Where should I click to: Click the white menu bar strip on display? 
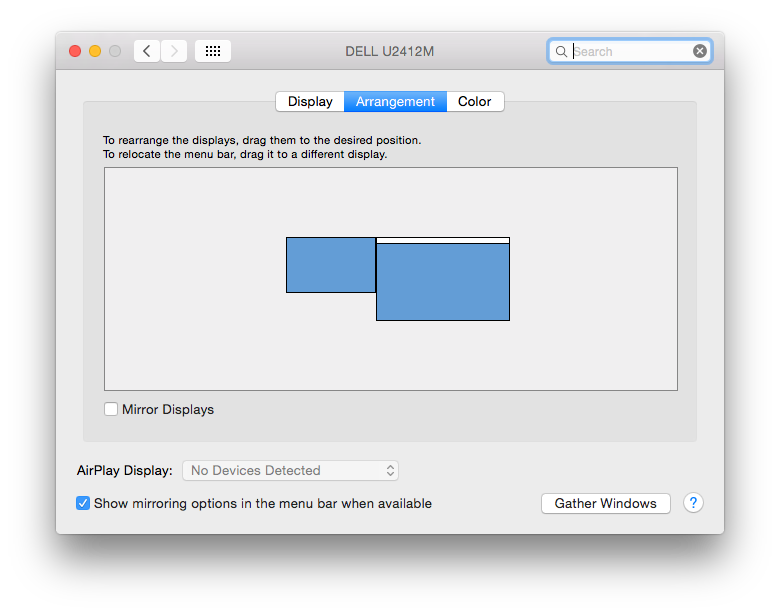point(443,240)
